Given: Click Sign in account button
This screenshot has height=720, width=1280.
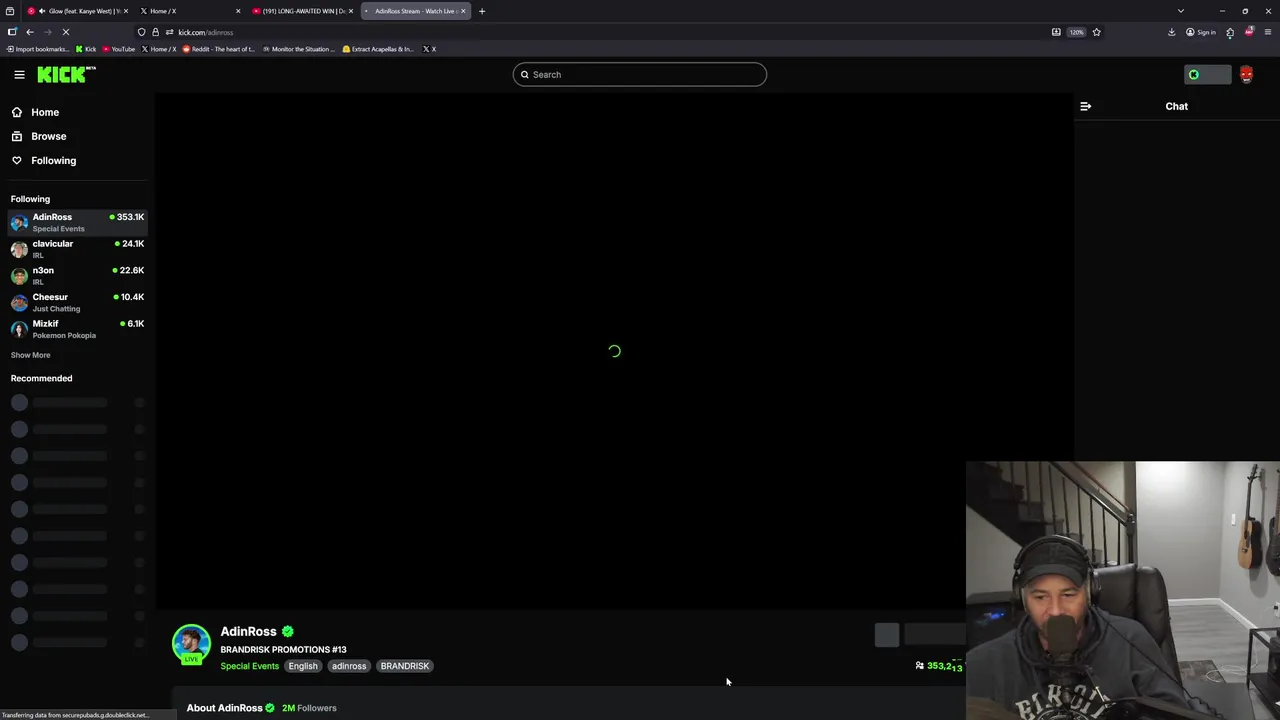Looking at the screenshot, I should pyautogui.click(x=1200, y=32).
